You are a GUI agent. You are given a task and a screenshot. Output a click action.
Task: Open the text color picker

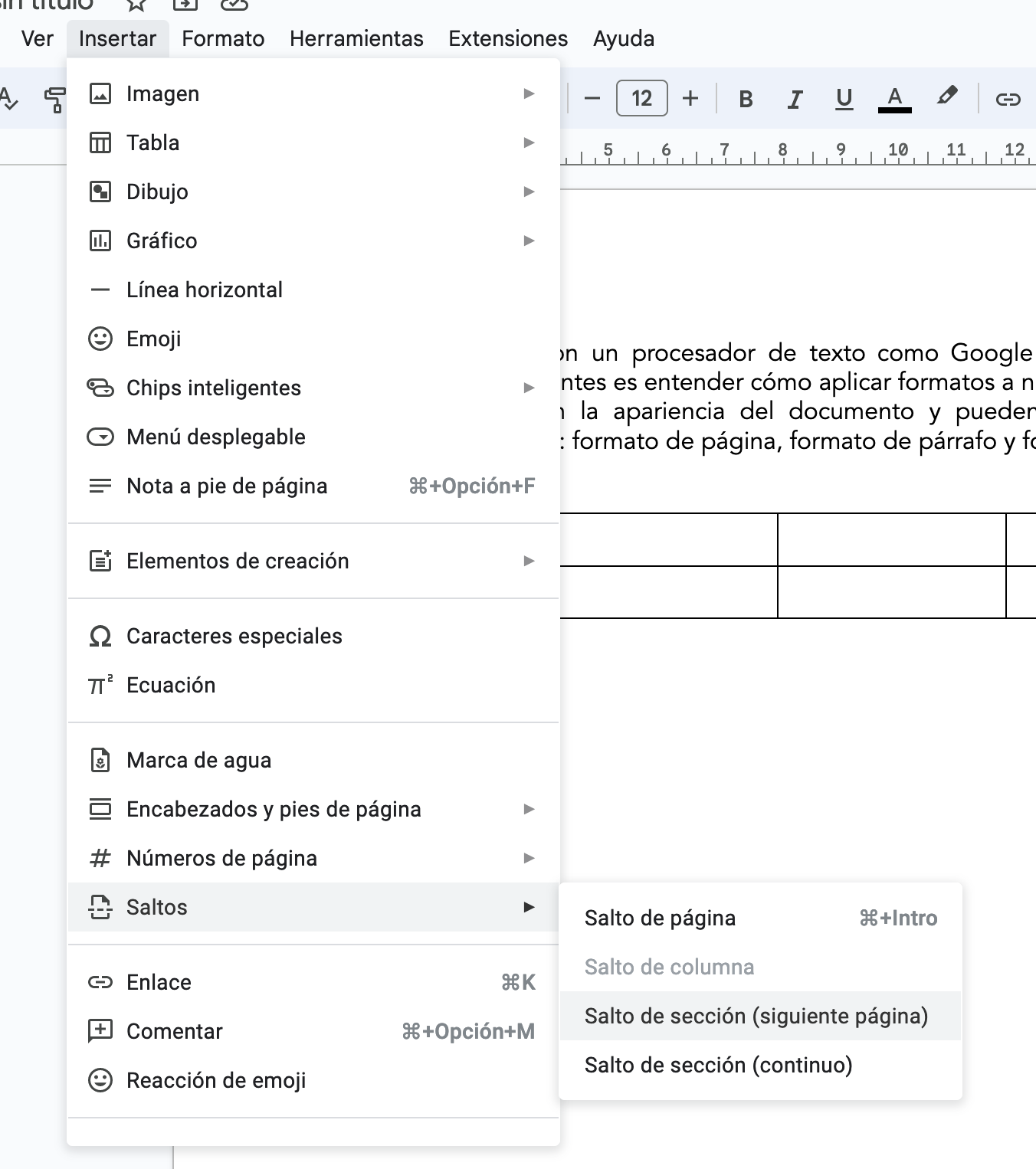point(894,99)
